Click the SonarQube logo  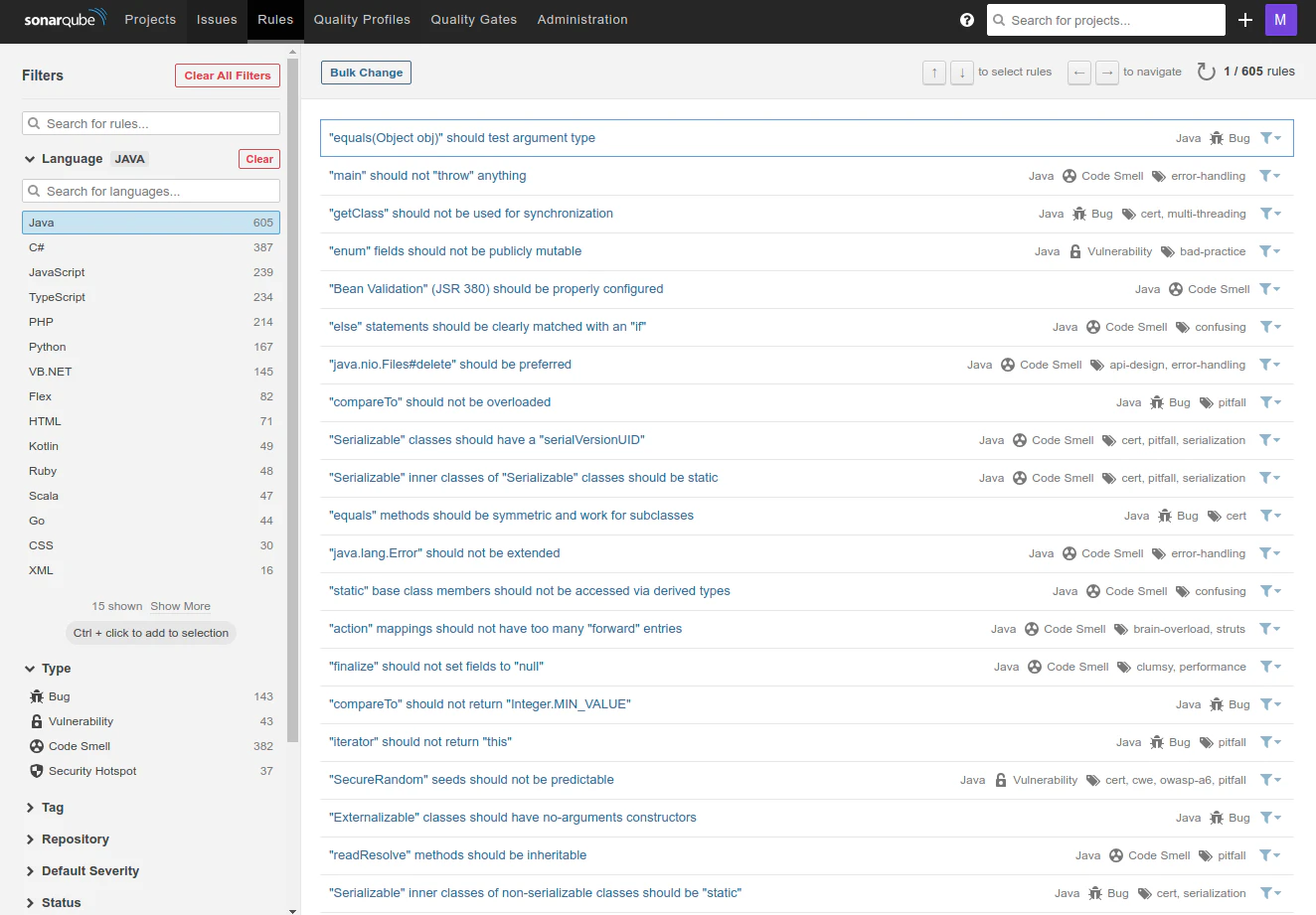[x=65, y=19]
